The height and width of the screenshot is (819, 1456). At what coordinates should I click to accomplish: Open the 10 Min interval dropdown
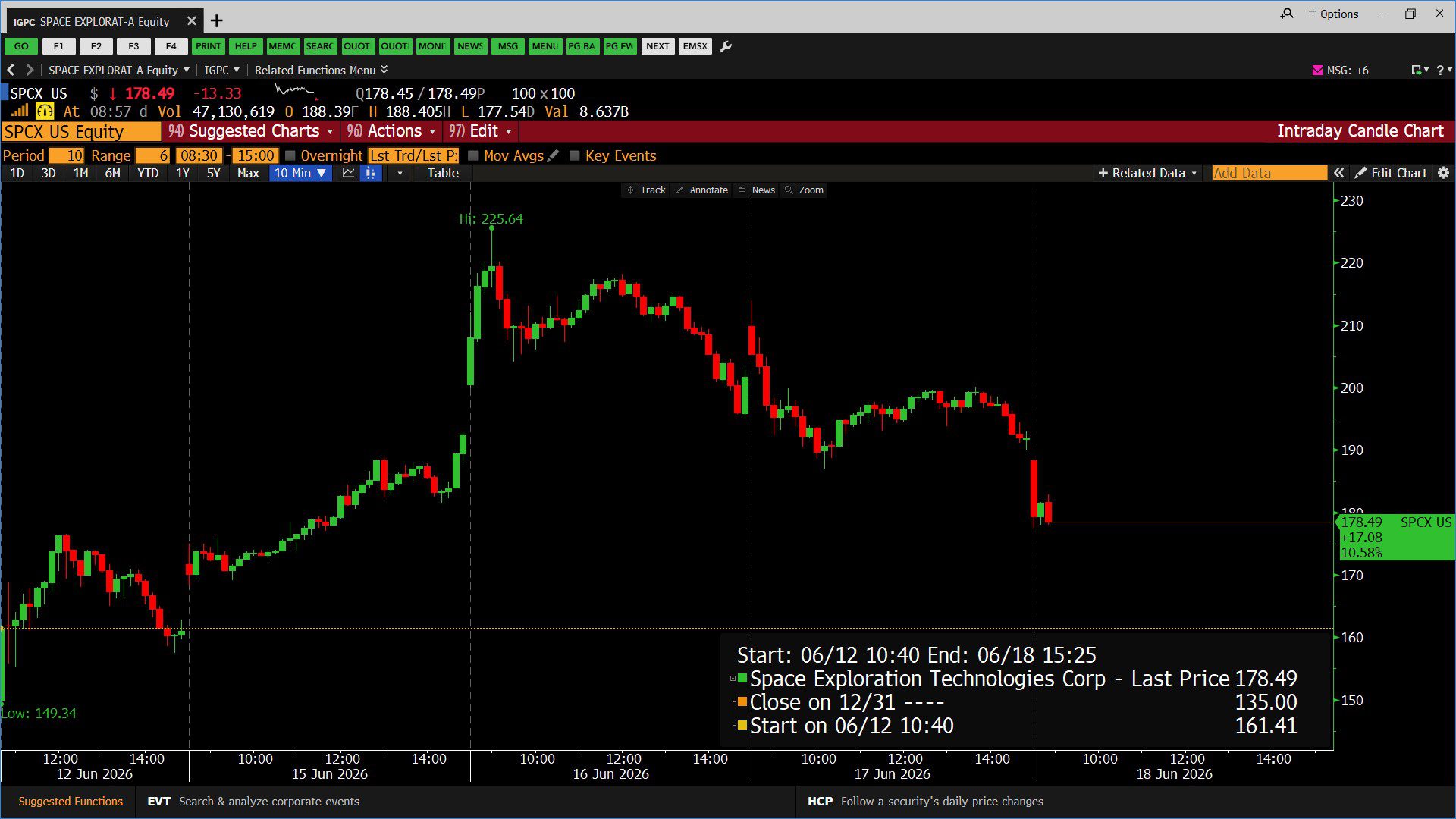300,173
